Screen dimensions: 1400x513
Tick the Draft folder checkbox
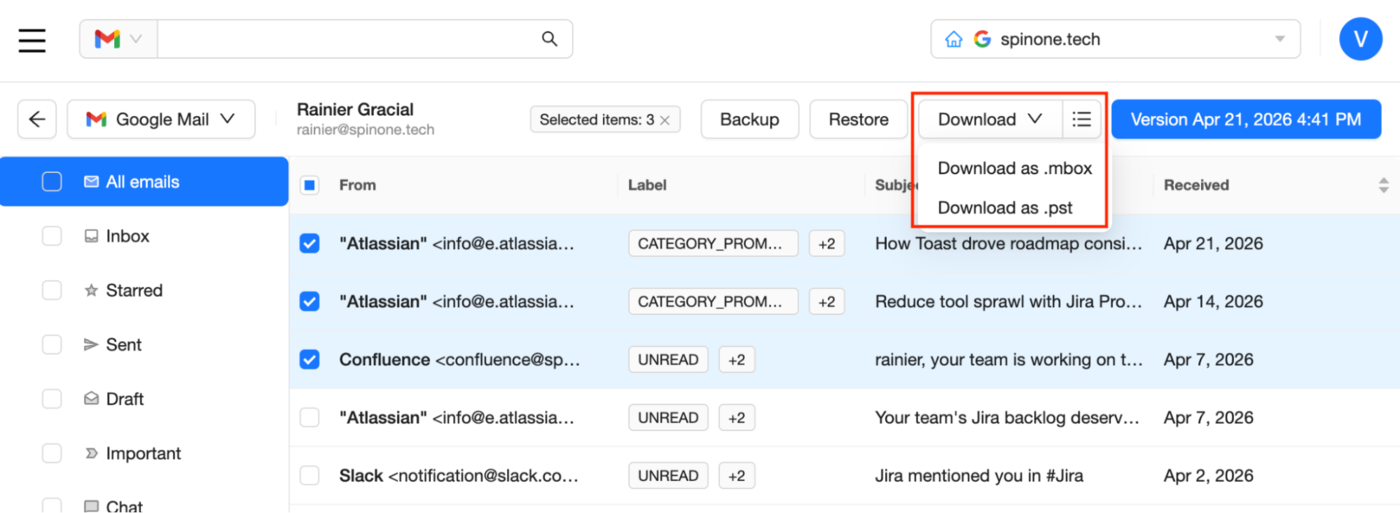52,399
